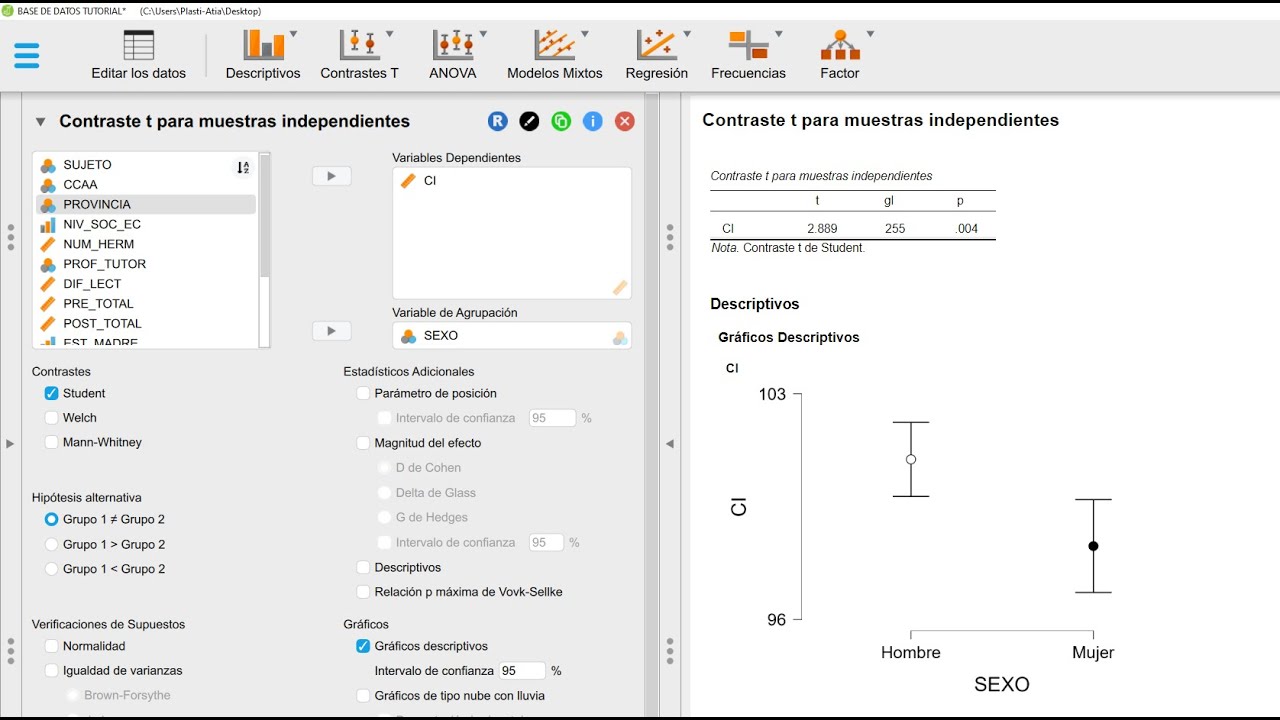Select the DIF_LECT variable

145,284
